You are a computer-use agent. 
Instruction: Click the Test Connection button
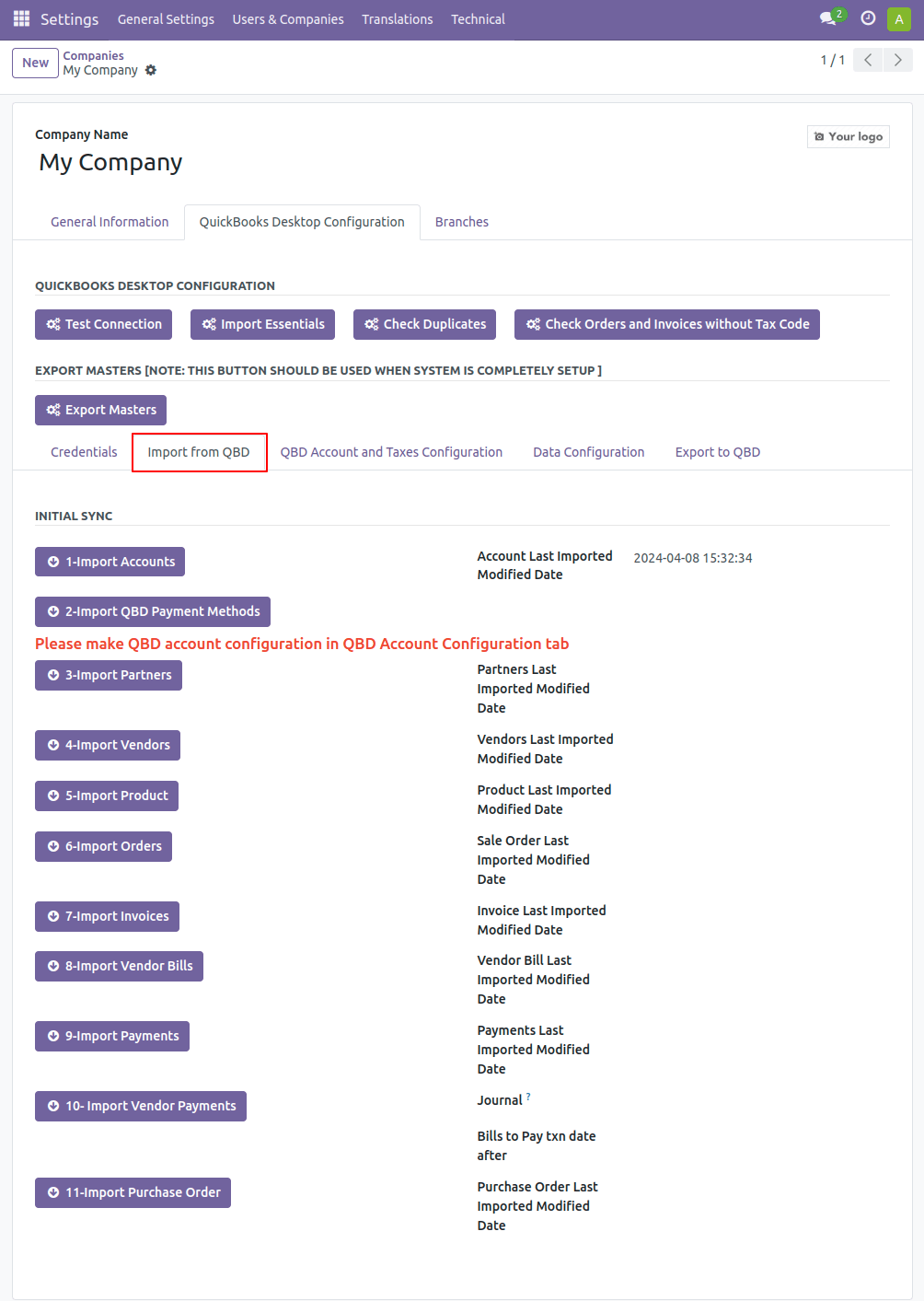(x=104, y=324)
